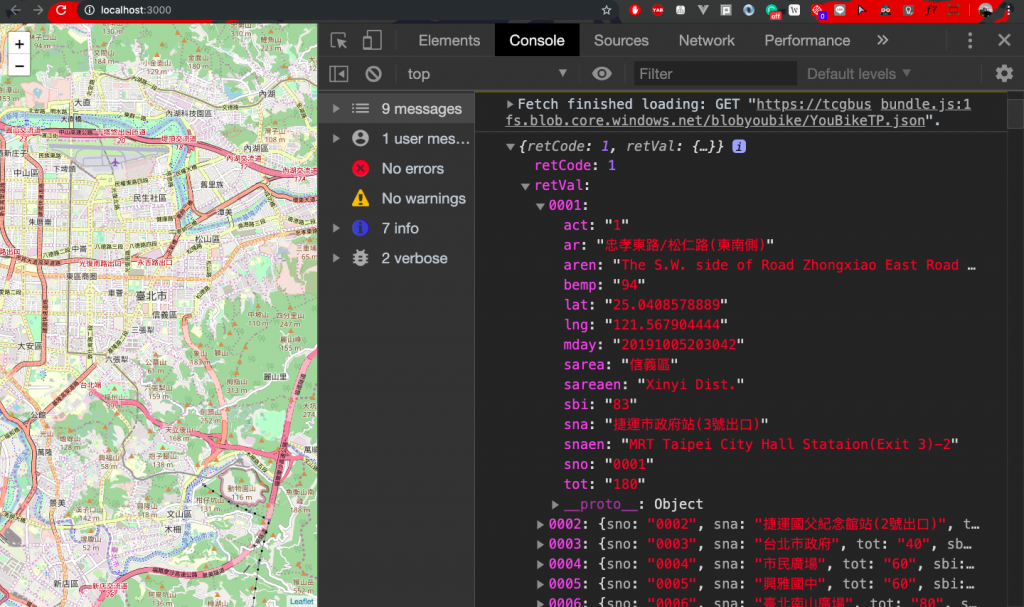1024x607 pixels.
Task: Open the Elements tab
Action: pos(449,41)
